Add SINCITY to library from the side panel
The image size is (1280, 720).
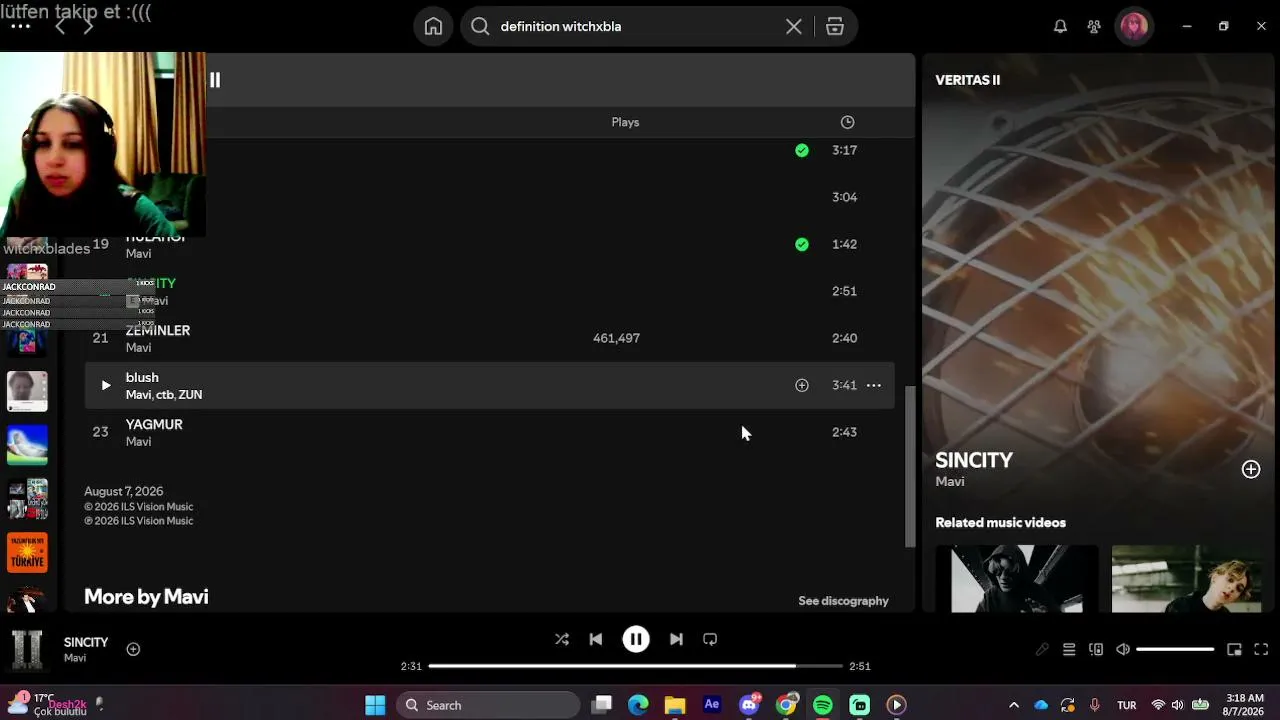pos(1251,469)
